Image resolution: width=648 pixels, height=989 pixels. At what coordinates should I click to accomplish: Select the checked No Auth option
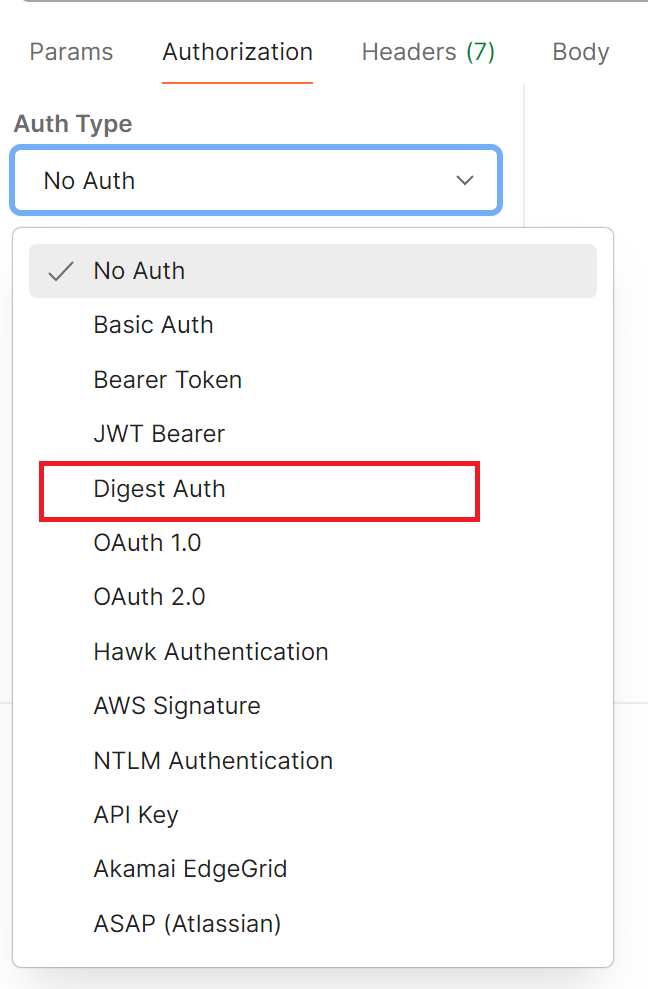139,271
